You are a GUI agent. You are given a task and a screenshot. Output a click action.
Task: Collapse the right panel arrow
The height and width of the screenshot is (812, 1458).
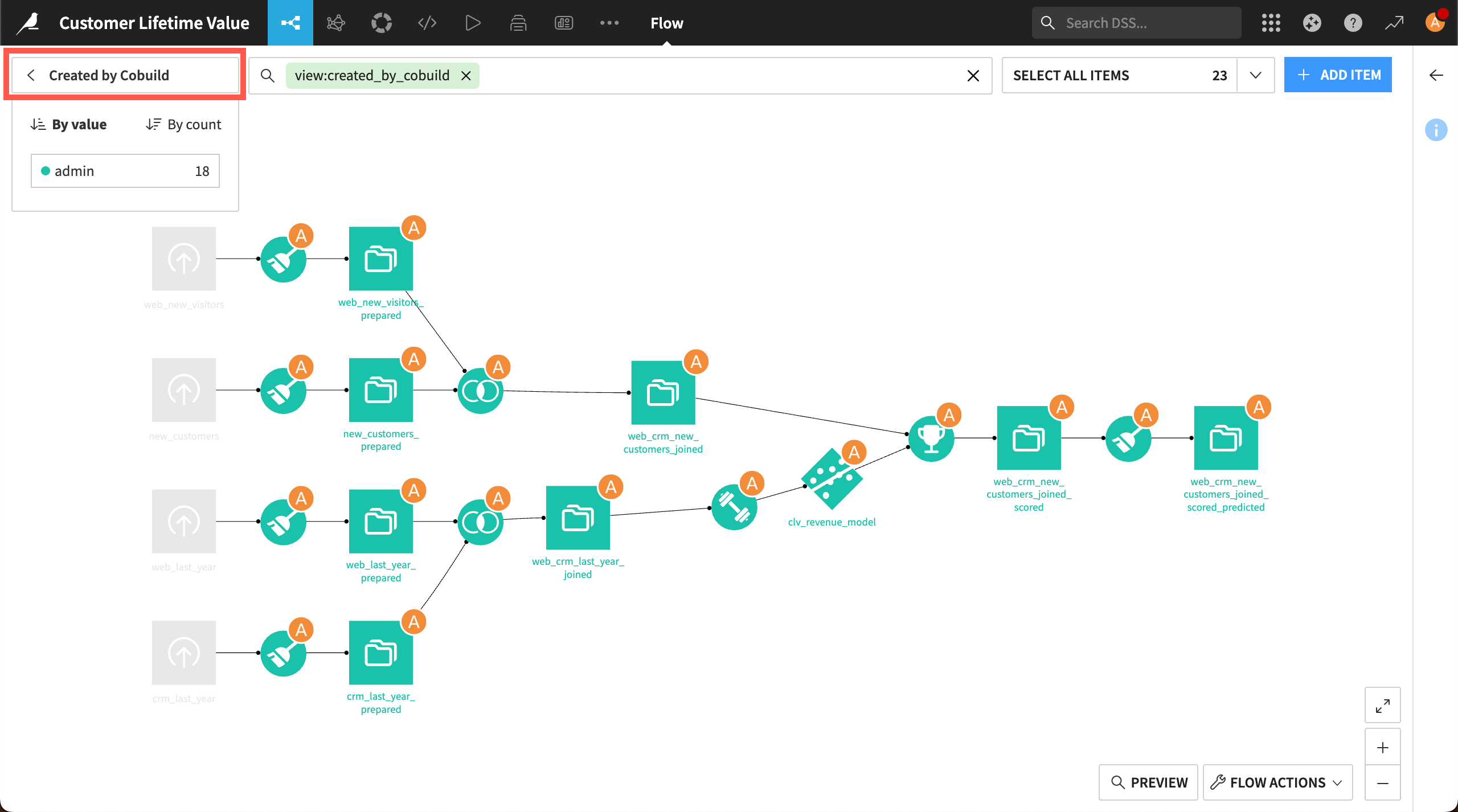point(1436,75)
